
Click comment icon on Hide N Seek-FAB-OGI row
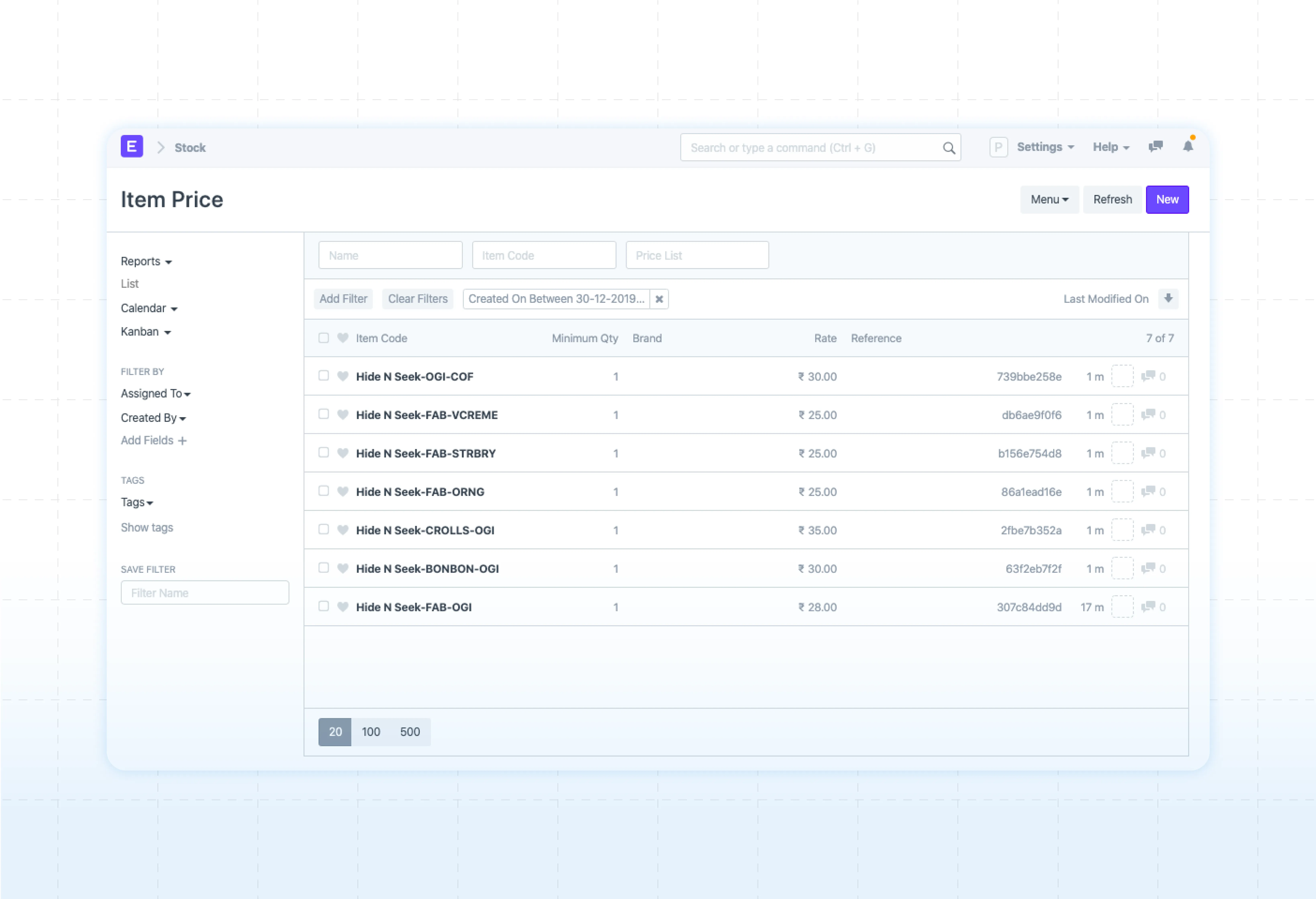[1148, 607]
